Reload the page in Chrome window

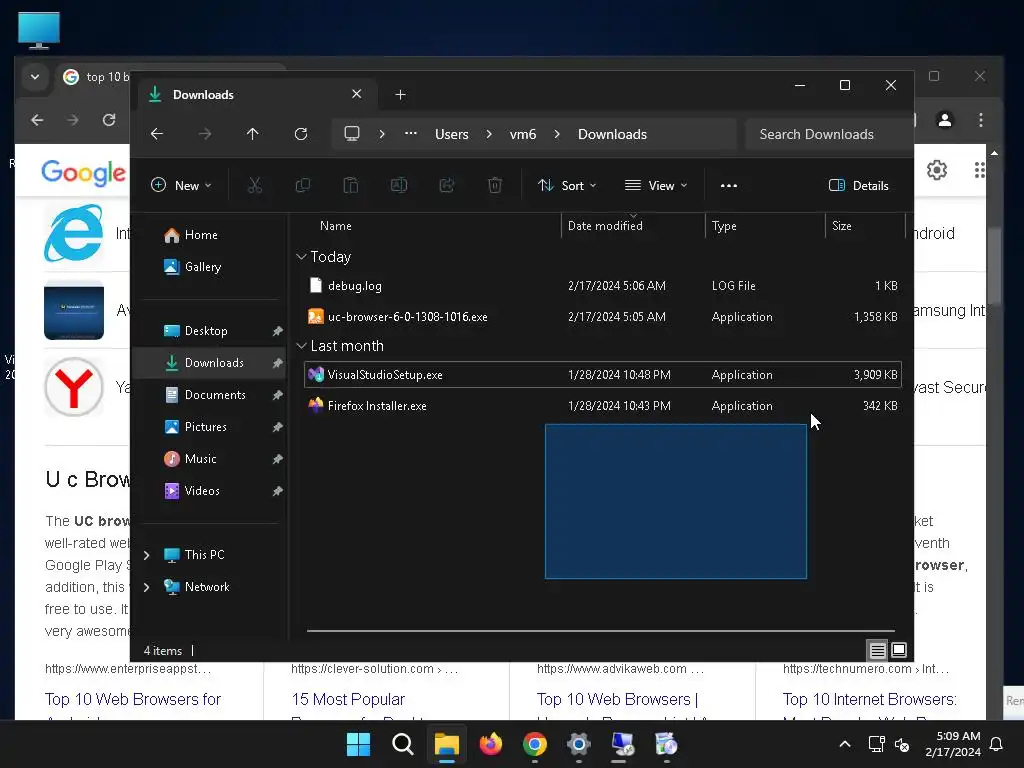[x=109, y=120]
